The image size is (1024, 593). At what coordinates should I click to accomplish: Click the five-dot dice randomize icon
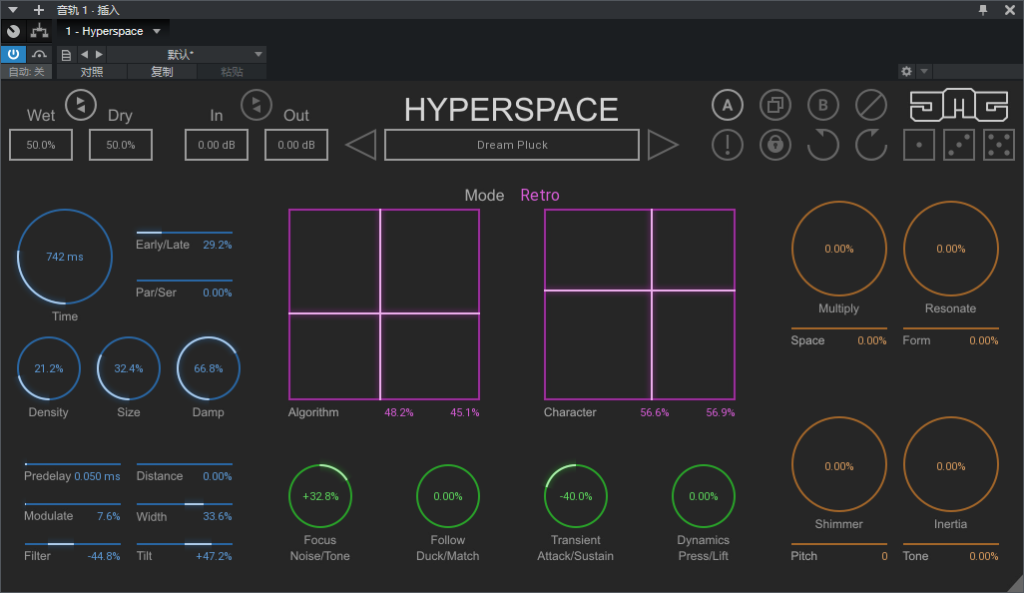pos(999,145)
